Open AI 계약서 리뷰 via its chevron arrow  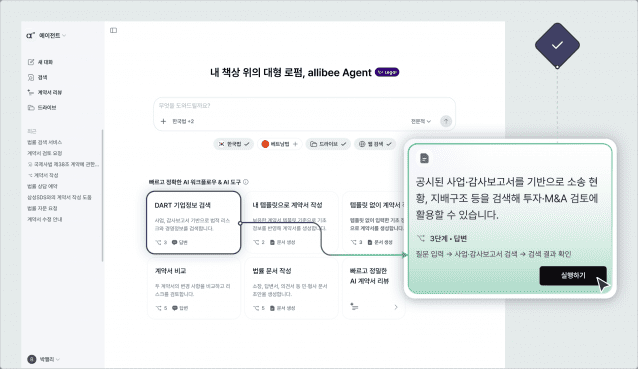pos(396,307)
